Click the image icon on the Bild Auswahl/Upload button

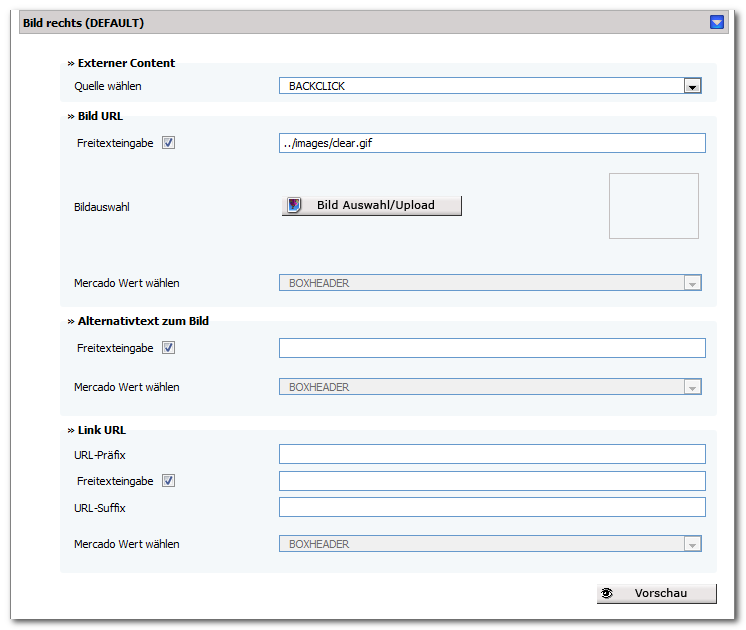294,205
